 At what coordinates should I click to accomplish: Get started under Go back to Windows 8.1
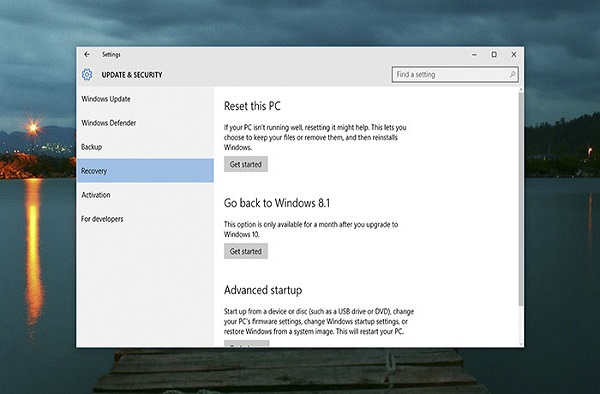pyautogui.click(x=246, y=251)
